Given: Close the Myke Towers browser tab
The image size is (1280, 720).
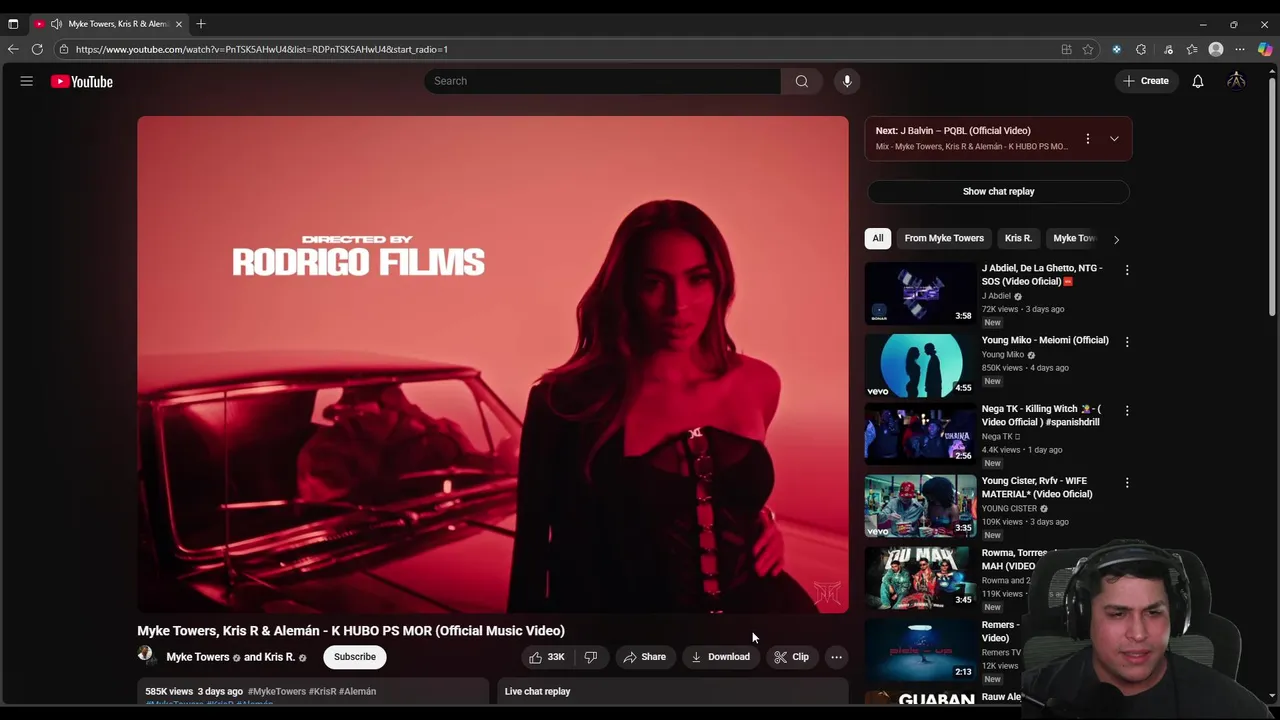Looking at the screenshot, I should click(179, 24).
